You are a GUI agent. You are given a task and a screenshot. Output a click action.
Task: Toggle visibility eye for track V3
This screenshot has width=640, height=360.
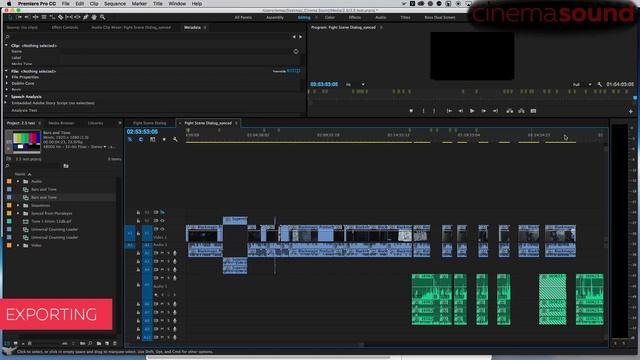click(x=162, y=212)
